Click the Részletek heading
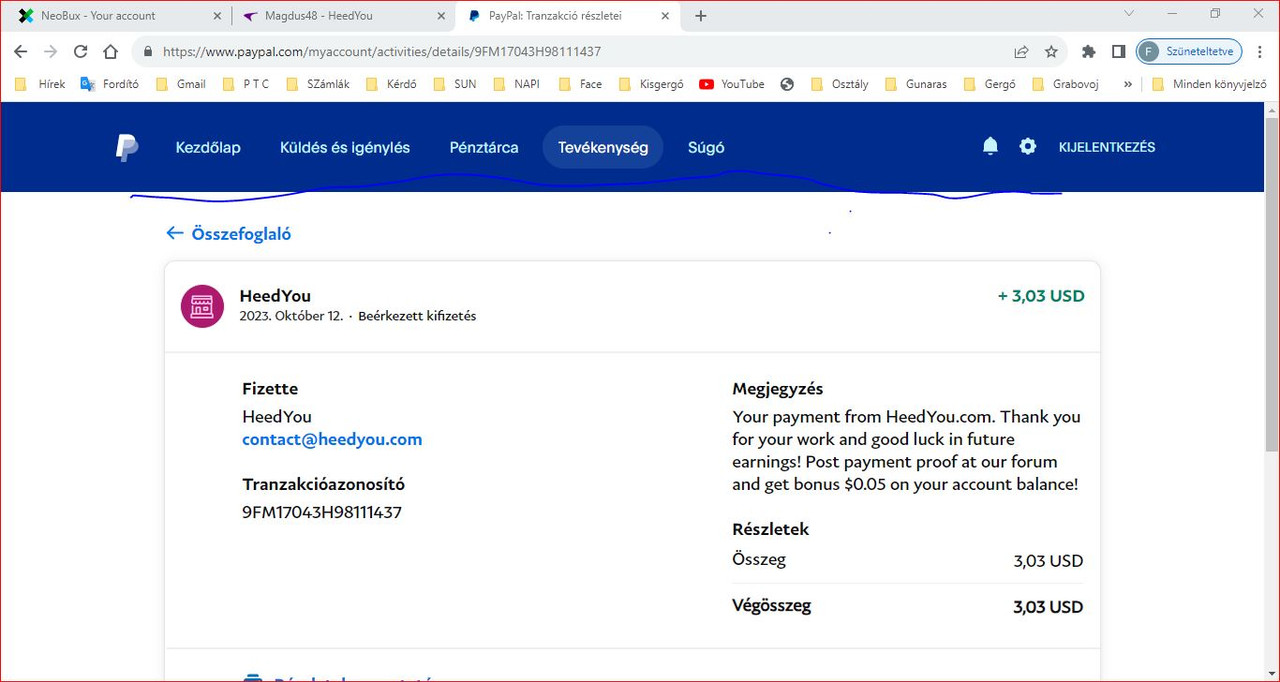 coord(771,529)
